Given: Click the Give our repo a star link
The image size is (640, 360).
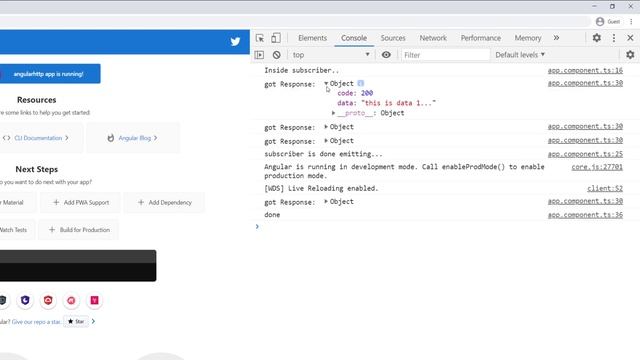Looking at the screenshot, I should click(x=36, y=322).
